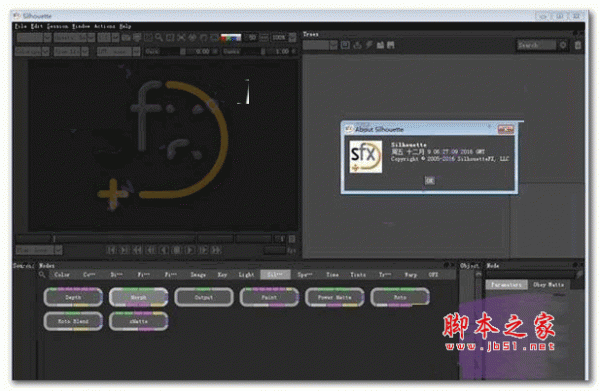Open the Actions menu
This screenshot has height=391, width=600.
[x=104, y=26]
